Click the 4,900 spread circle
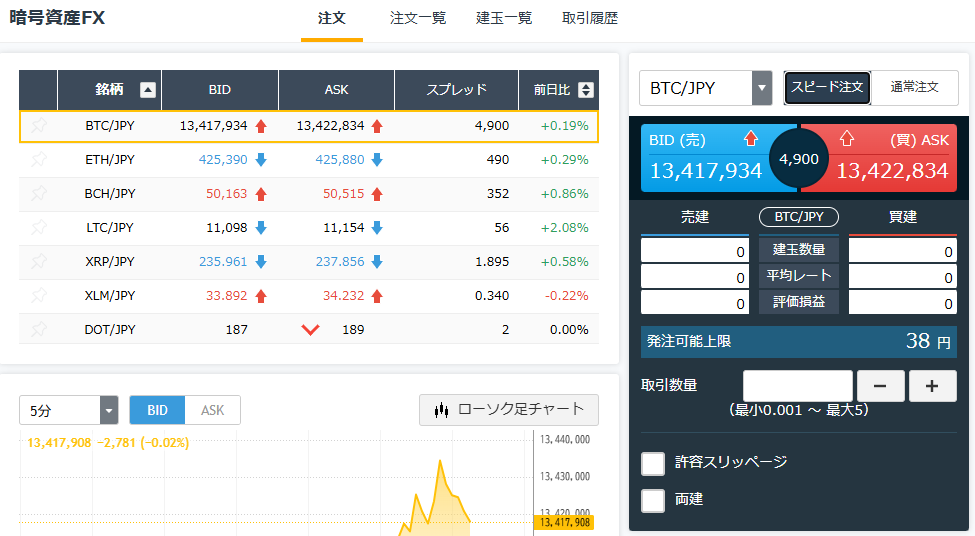The width and height of the screenshot is (975, 536). (x=799, y=159)
